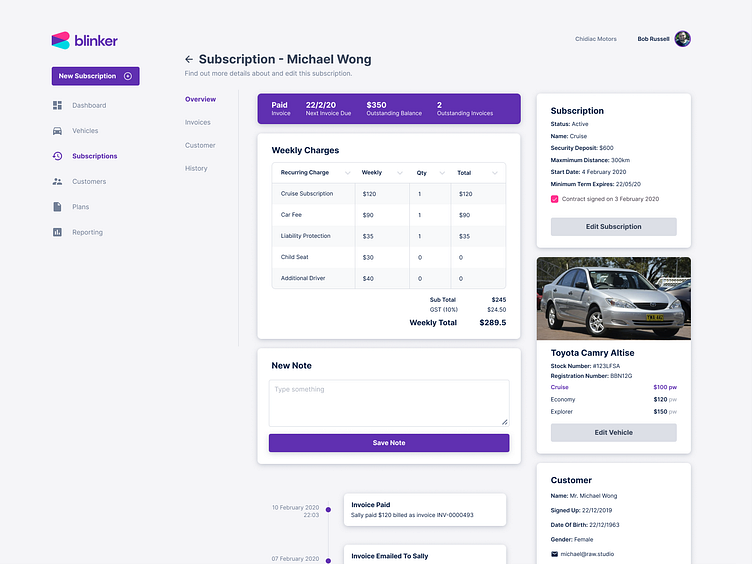The width and height of the screenshot is (752, 564).
Task: Click the Invoice Emailed To Sally card
Action: 425,554
